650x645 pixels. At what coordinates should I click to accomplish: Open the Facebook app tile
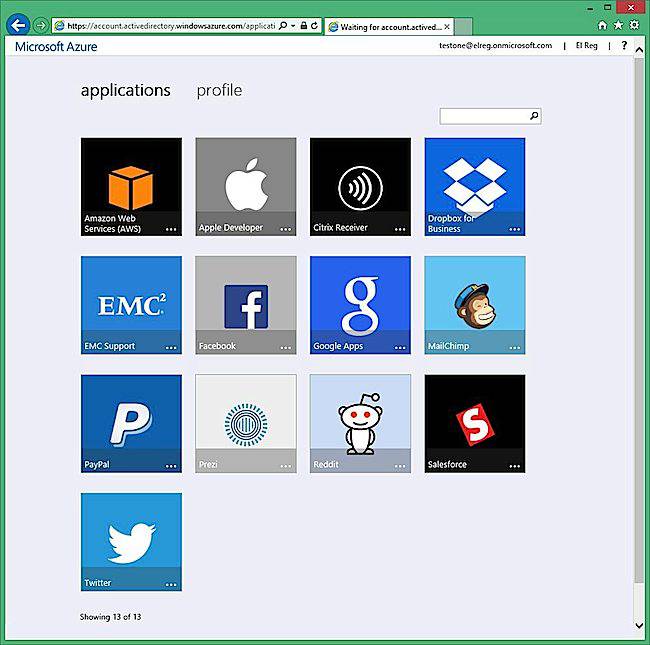coord(246,305)
